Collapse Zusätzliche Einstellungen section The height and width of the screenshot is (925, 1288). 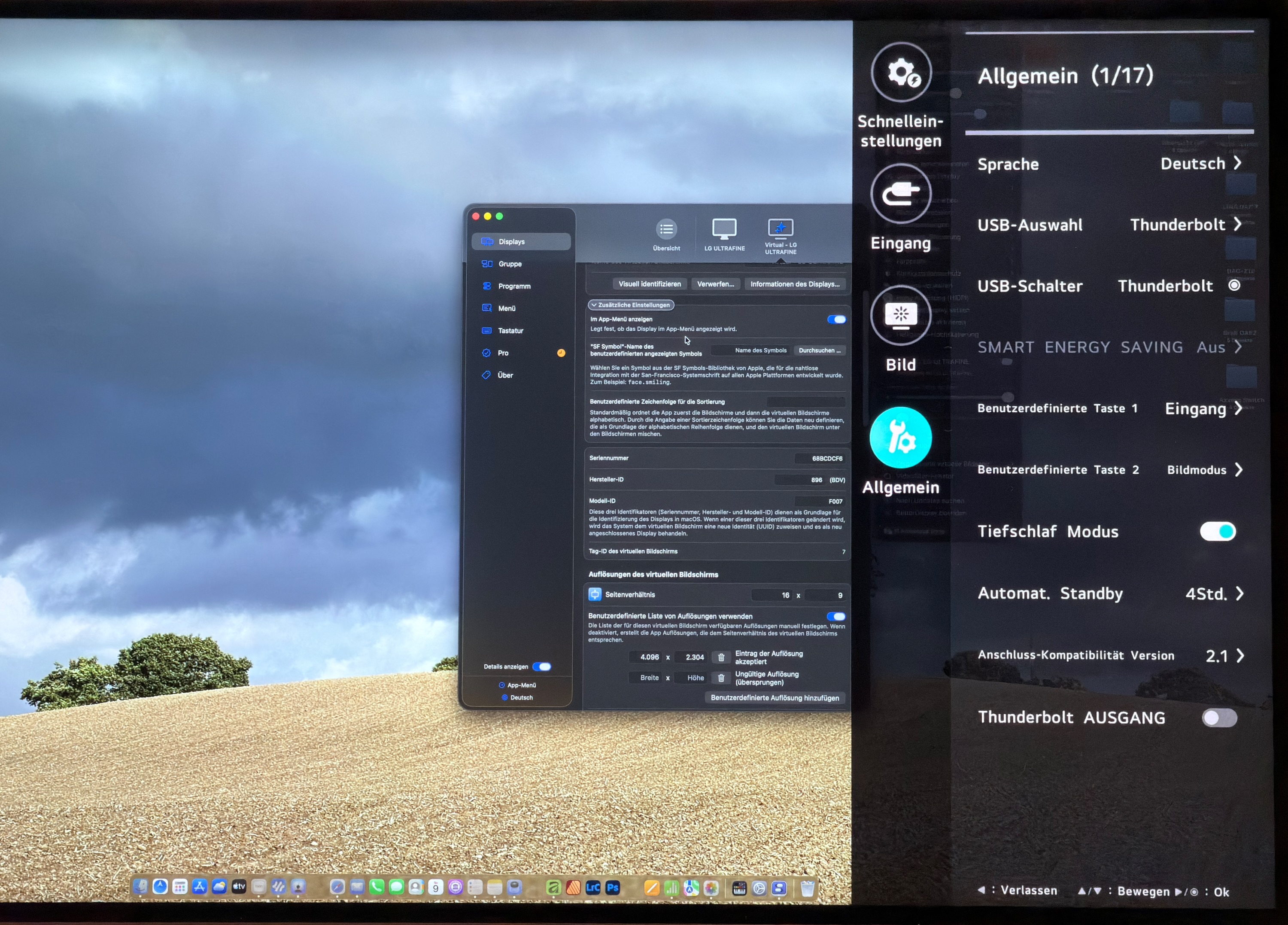[x=631, y=305]
